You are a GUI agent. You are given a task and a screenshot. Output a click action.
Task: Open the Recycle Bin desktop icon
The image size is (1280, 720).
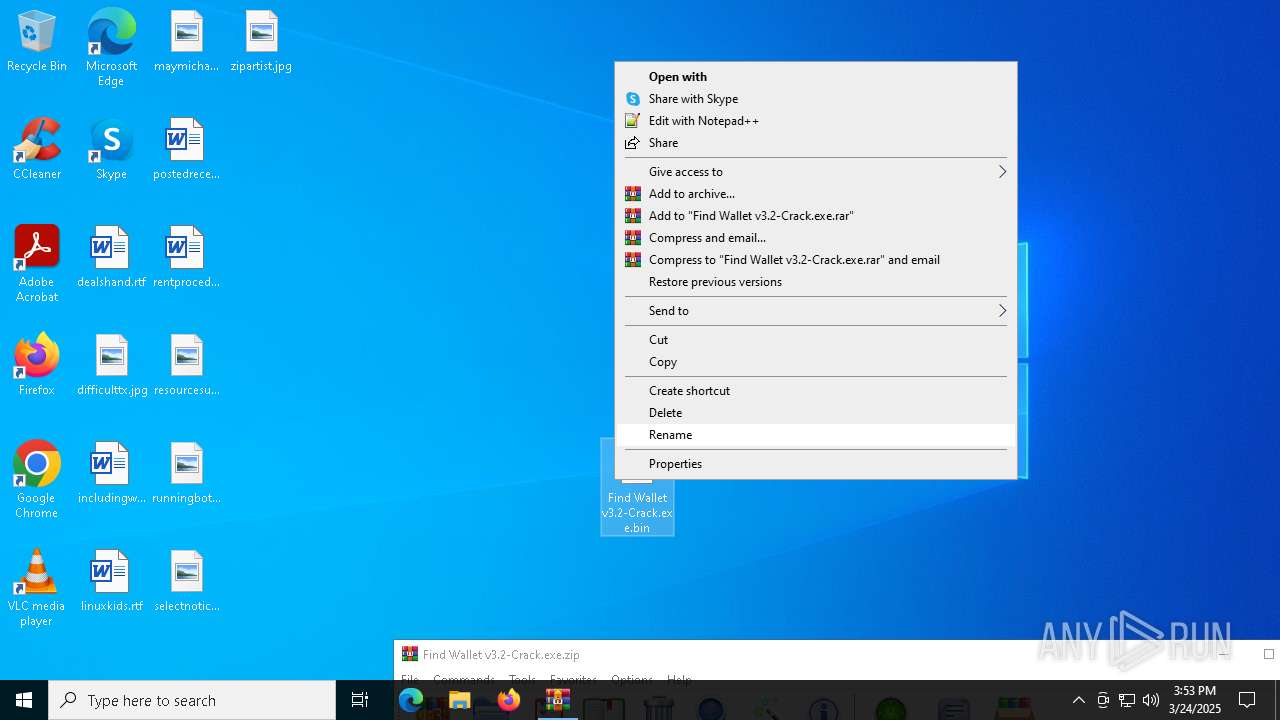point(37,41)
